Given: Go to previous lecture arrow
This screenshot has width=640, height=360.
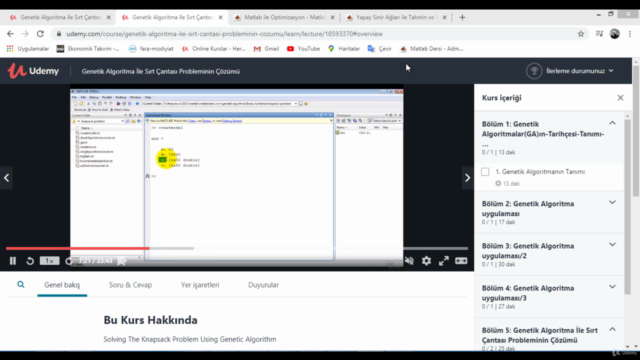Looking at the screenshot, I should click(x=7, y=178).
